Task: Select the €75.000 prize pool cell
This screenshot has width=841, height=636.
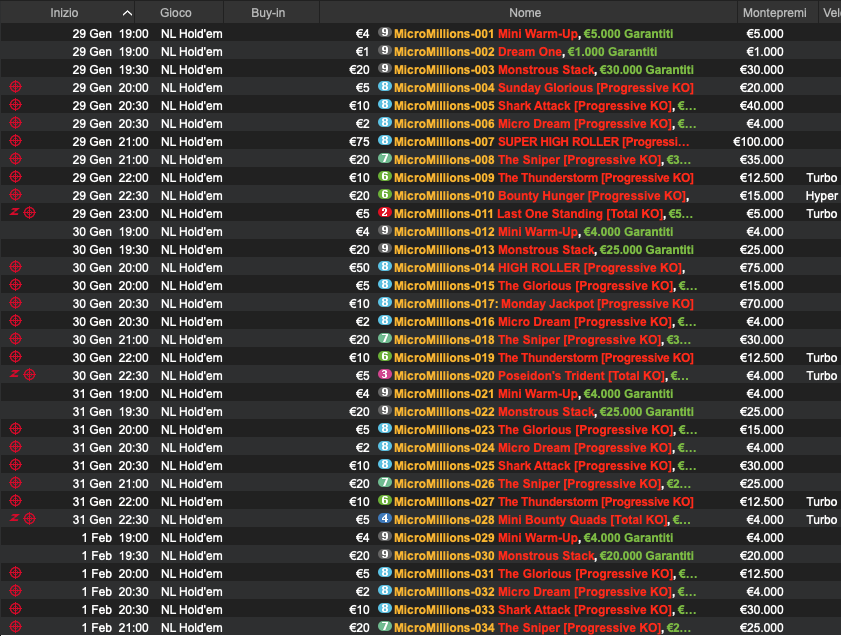Action: pos(762,268)
